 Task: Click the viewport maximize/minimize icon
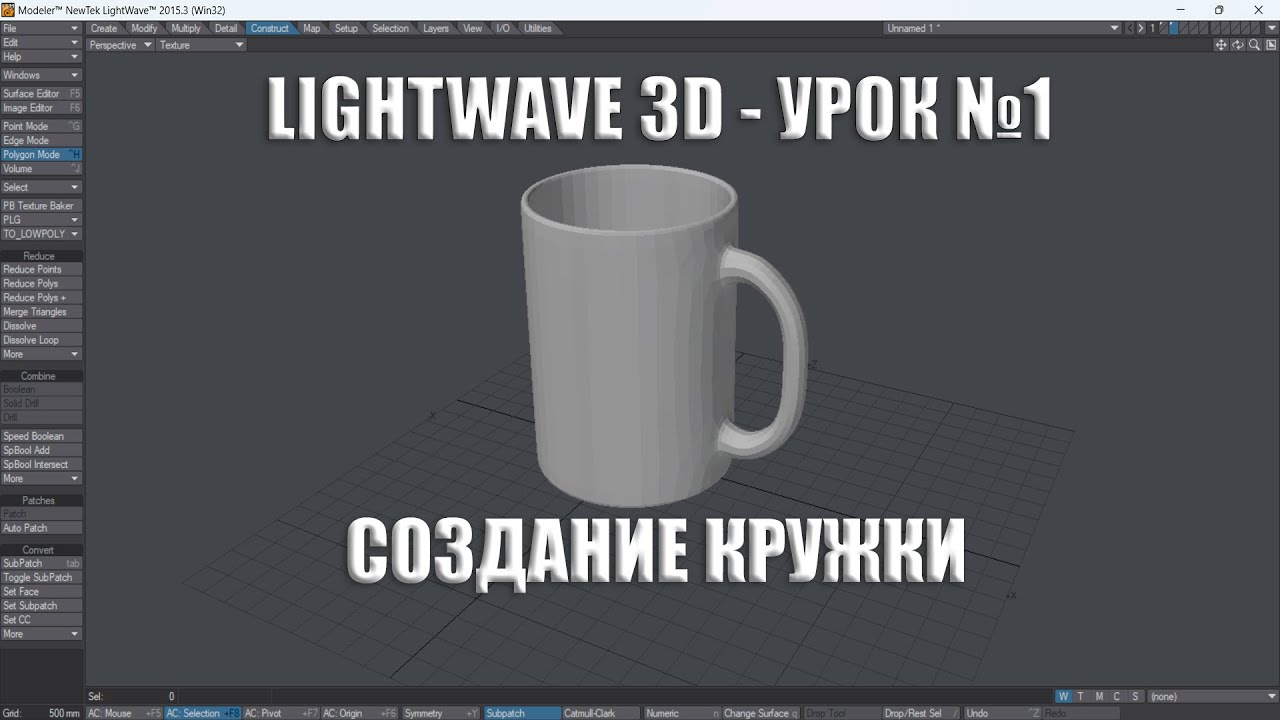click(1271, 45)
